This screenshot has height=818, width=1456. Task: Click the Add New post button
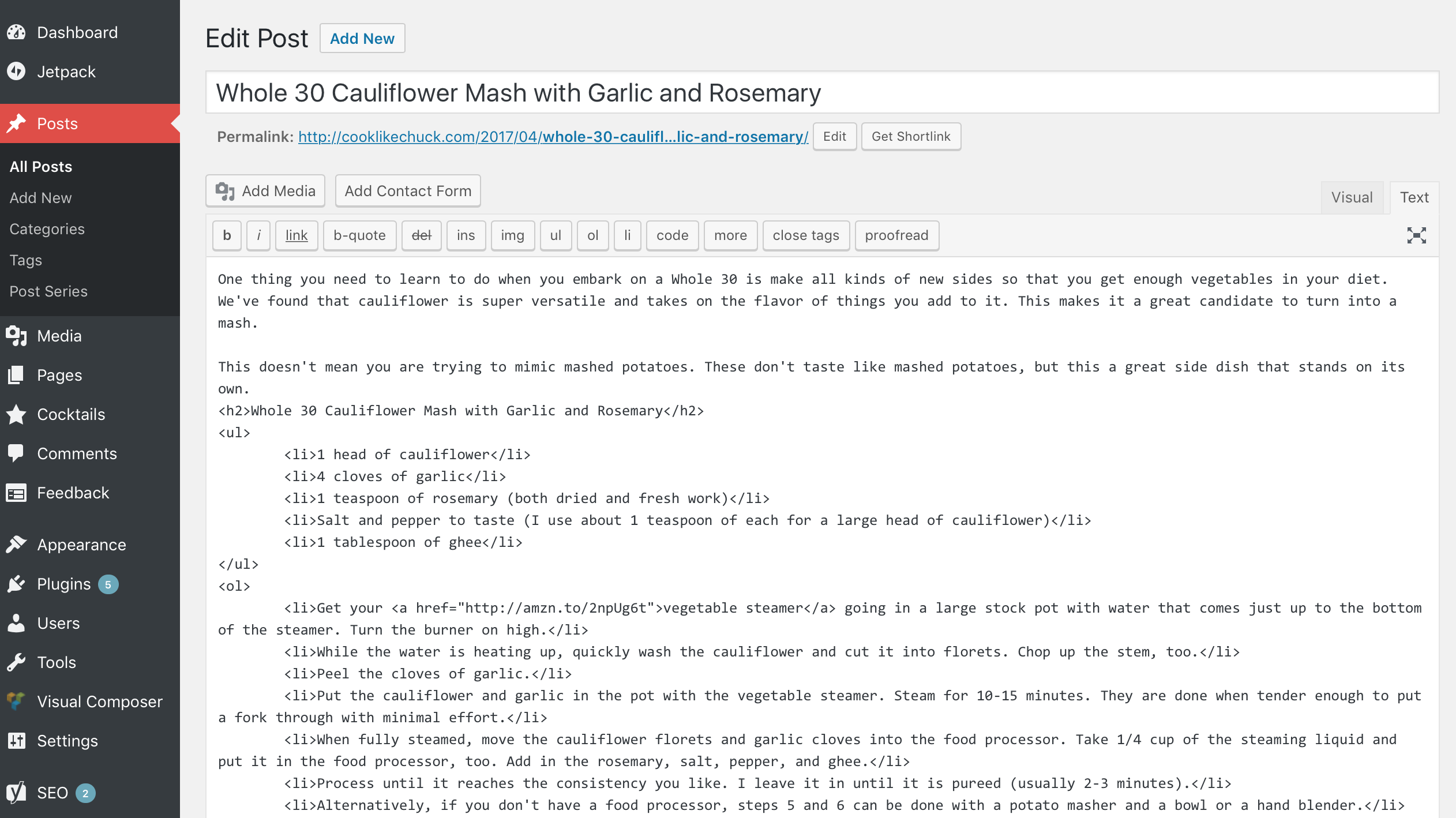click(x=363, y=38)
